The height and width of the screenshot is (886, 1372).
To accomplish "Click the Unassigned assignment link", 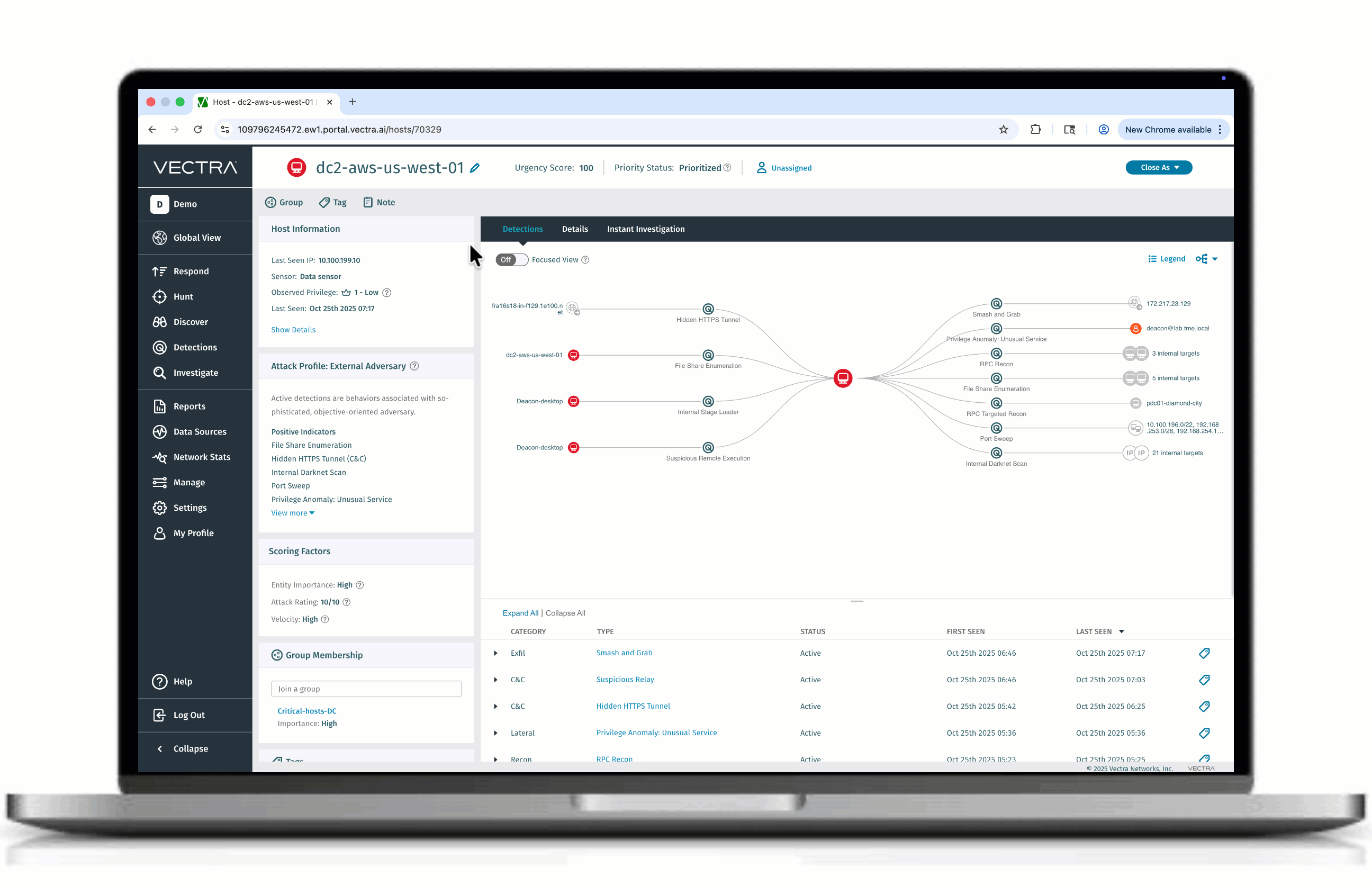I will (791, 168).
